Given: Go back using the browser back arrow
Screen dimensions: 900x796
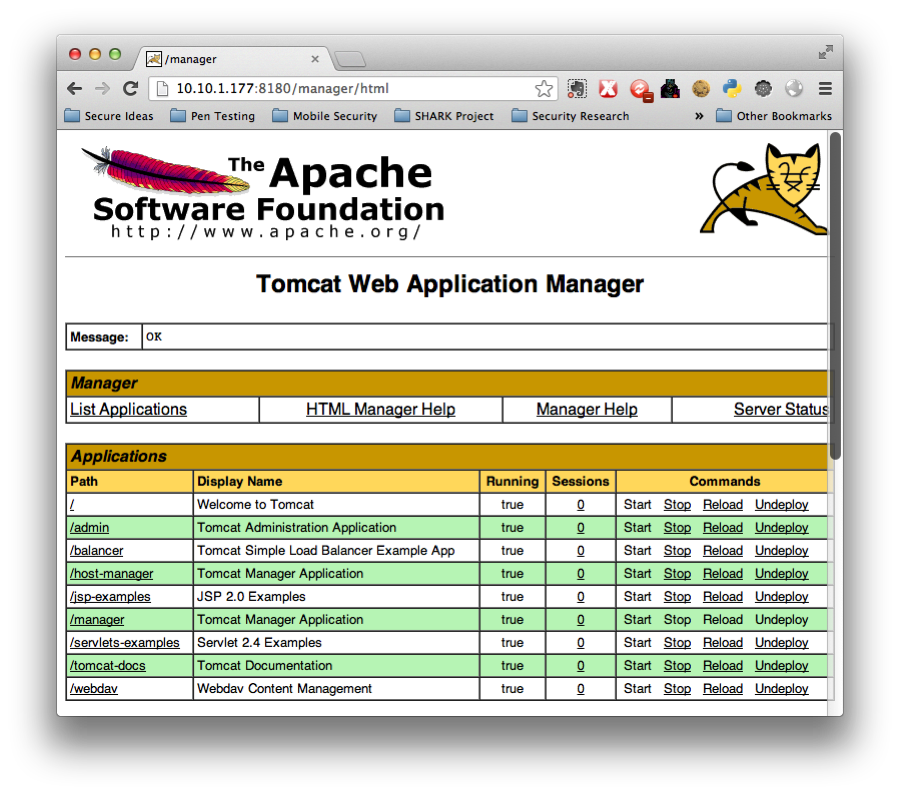Looking at the screenshot, I should click(75, 89).
